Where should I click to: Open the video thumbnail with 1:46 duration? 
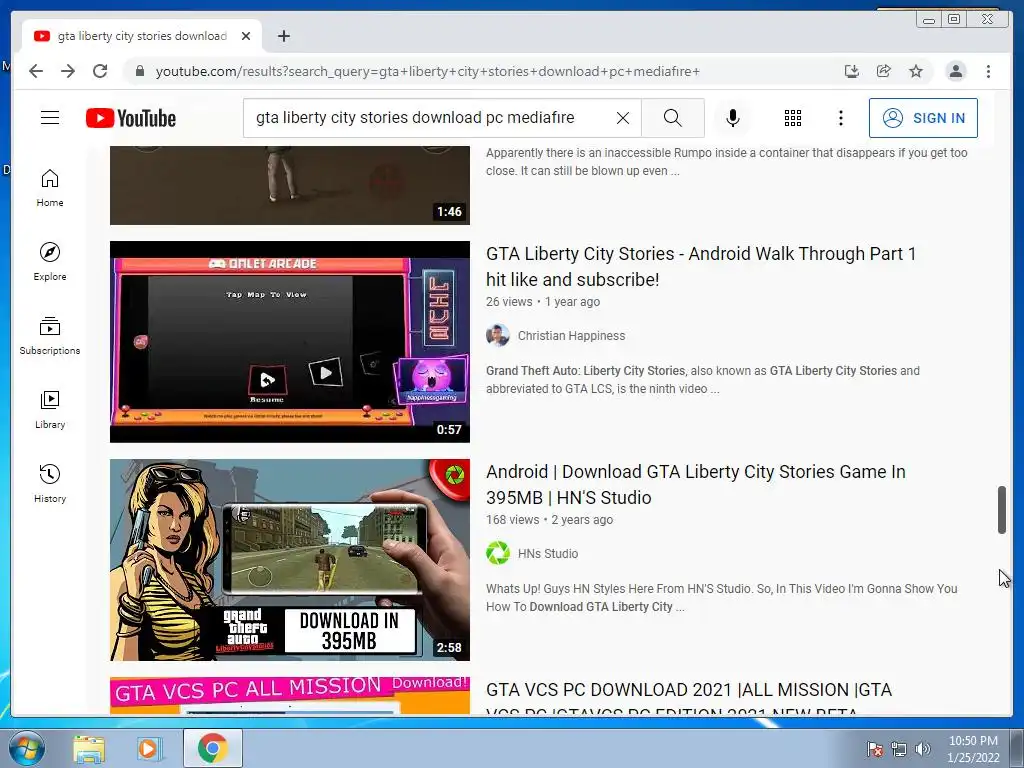tap(289, 185)
